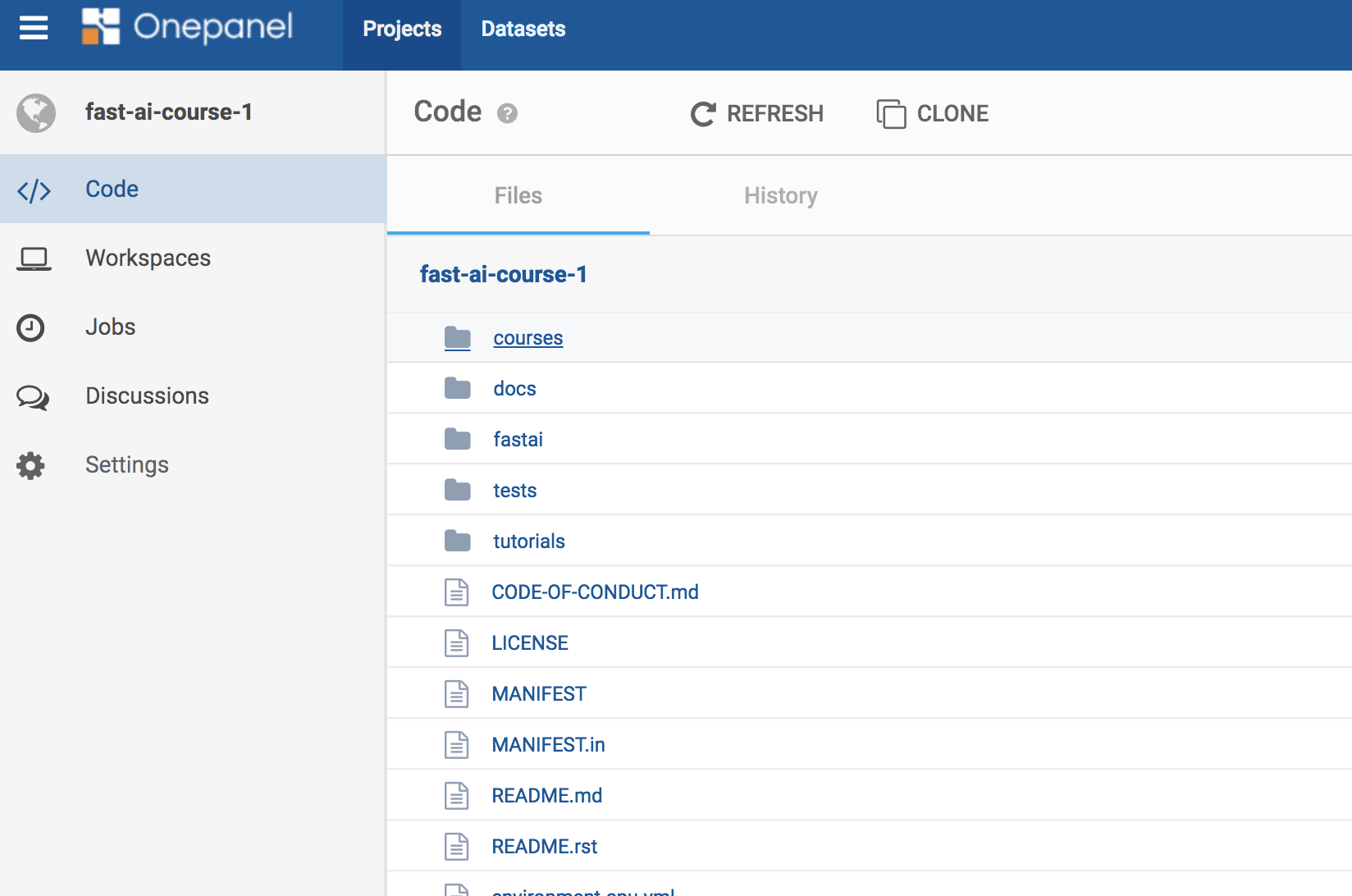Click the Settings gear icon

click(x=31, y=465)
